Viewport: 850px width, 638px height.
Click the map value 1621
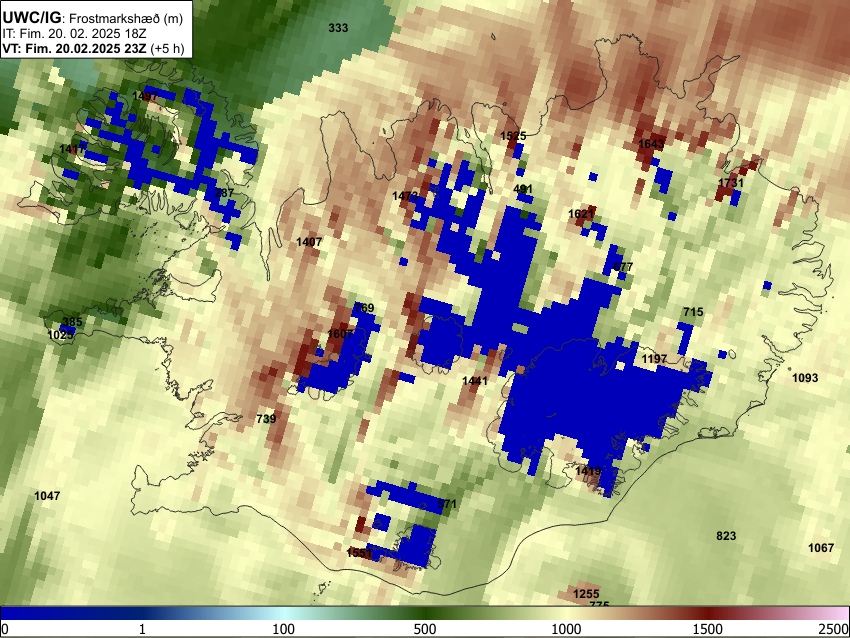coord(581,214)
